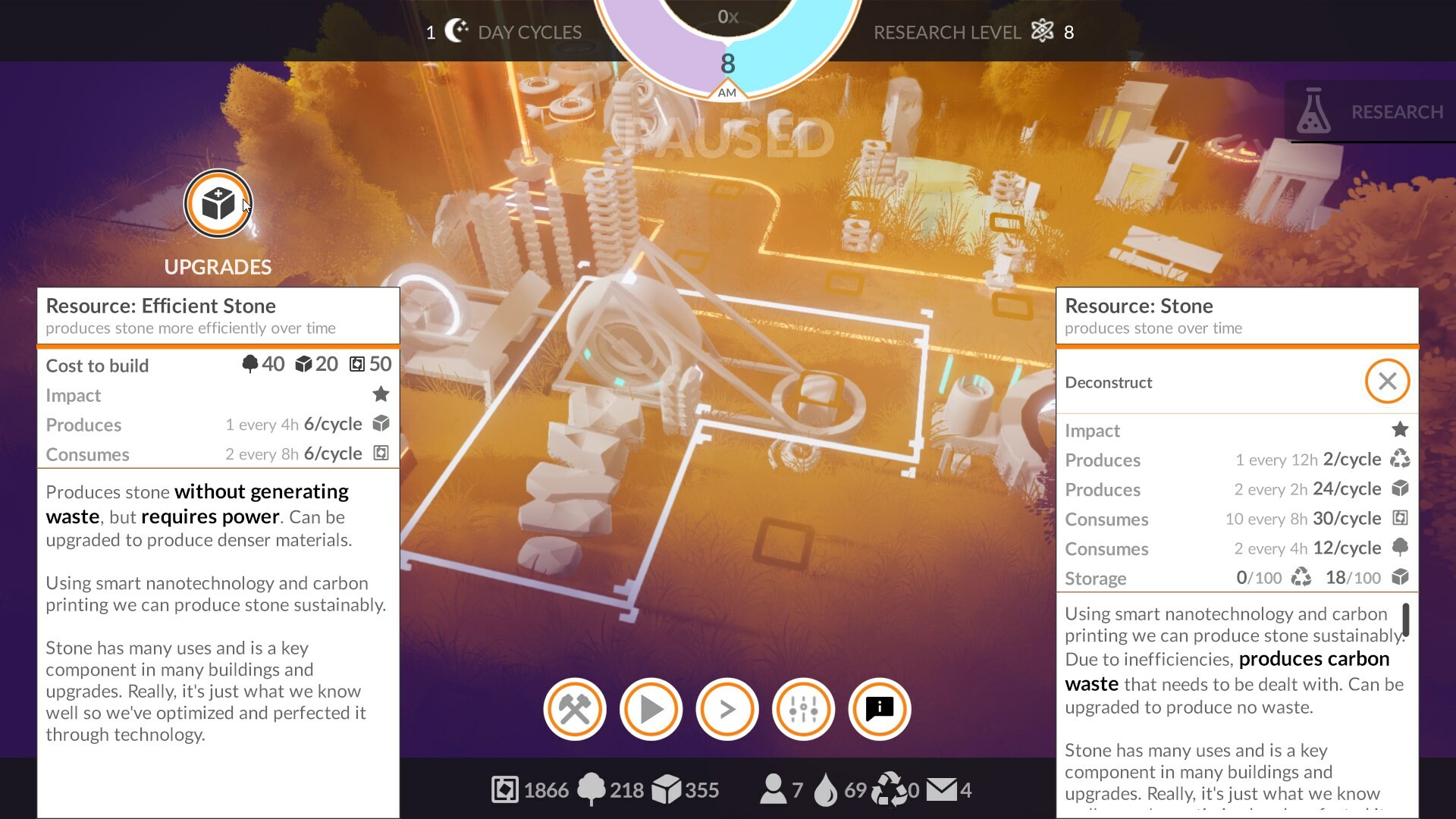Click Deconstruct on the Stone resource panel

coord(1108,382)
